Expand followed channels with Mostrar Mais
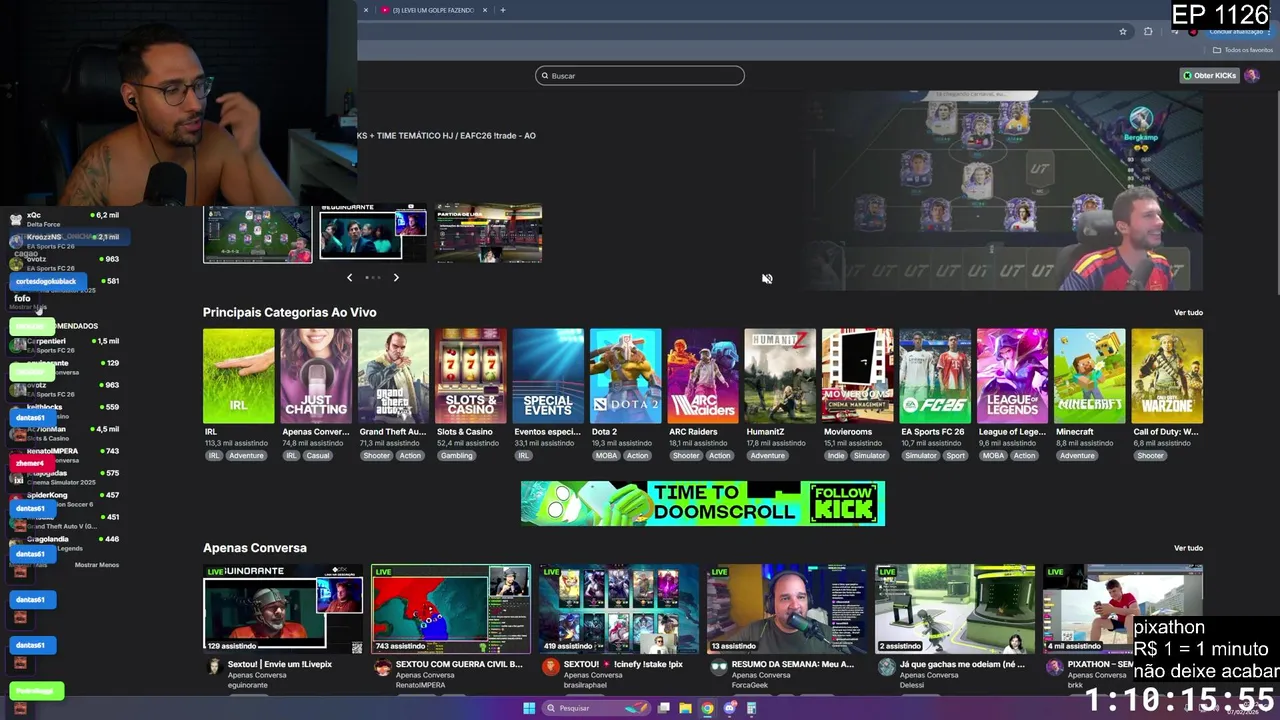 [x=28, y=307]
